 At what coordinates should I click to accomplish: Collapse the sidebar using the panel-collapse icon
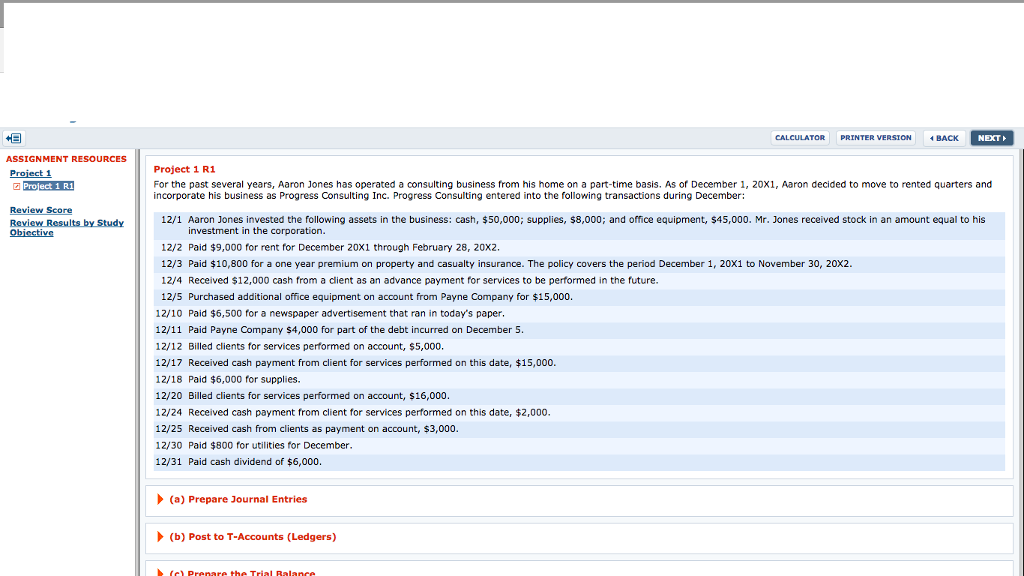pos(13,137)
